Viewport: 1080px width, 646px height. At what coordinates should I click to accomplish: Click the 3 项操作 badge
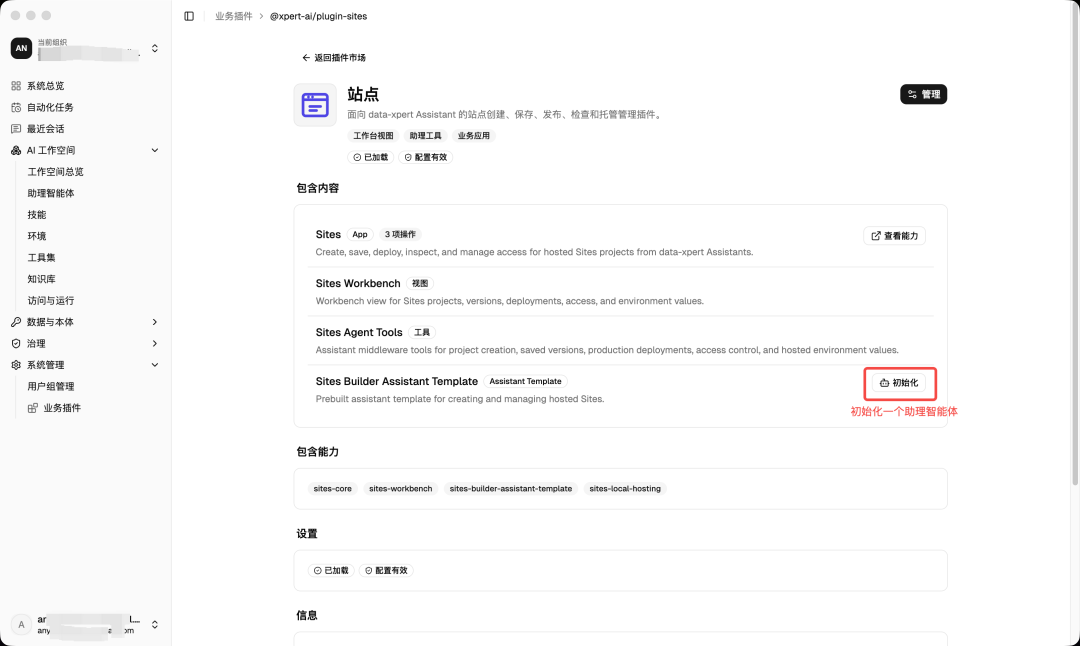tap(400, 234)
